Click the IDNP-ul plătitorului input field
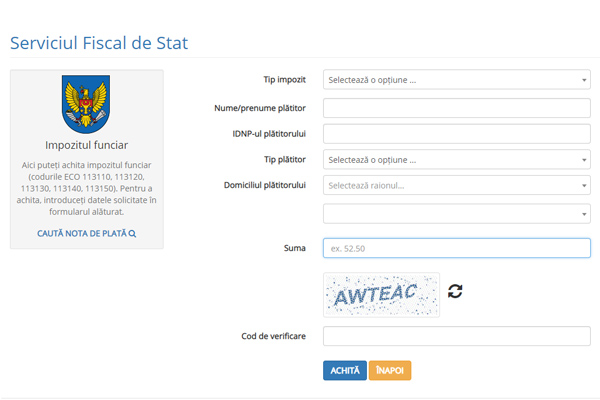The width and height of the screenshot is (600, 400). (457, 134)
